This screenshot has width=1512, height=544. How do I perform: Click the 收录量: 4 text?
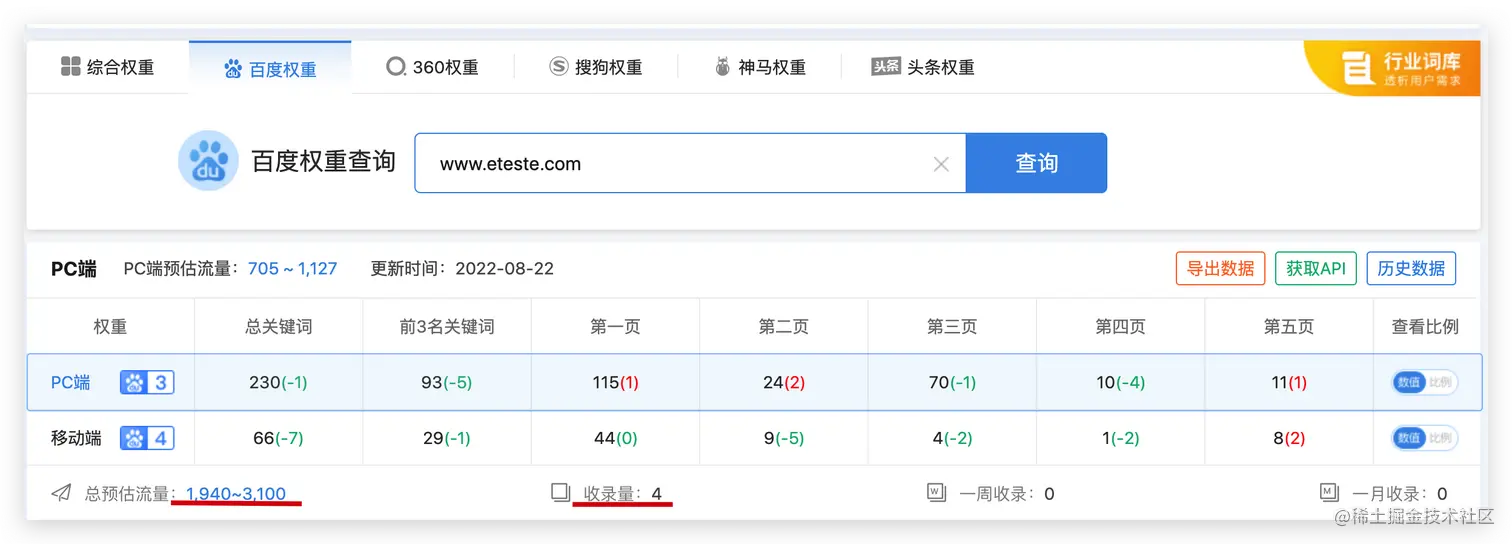623,493
